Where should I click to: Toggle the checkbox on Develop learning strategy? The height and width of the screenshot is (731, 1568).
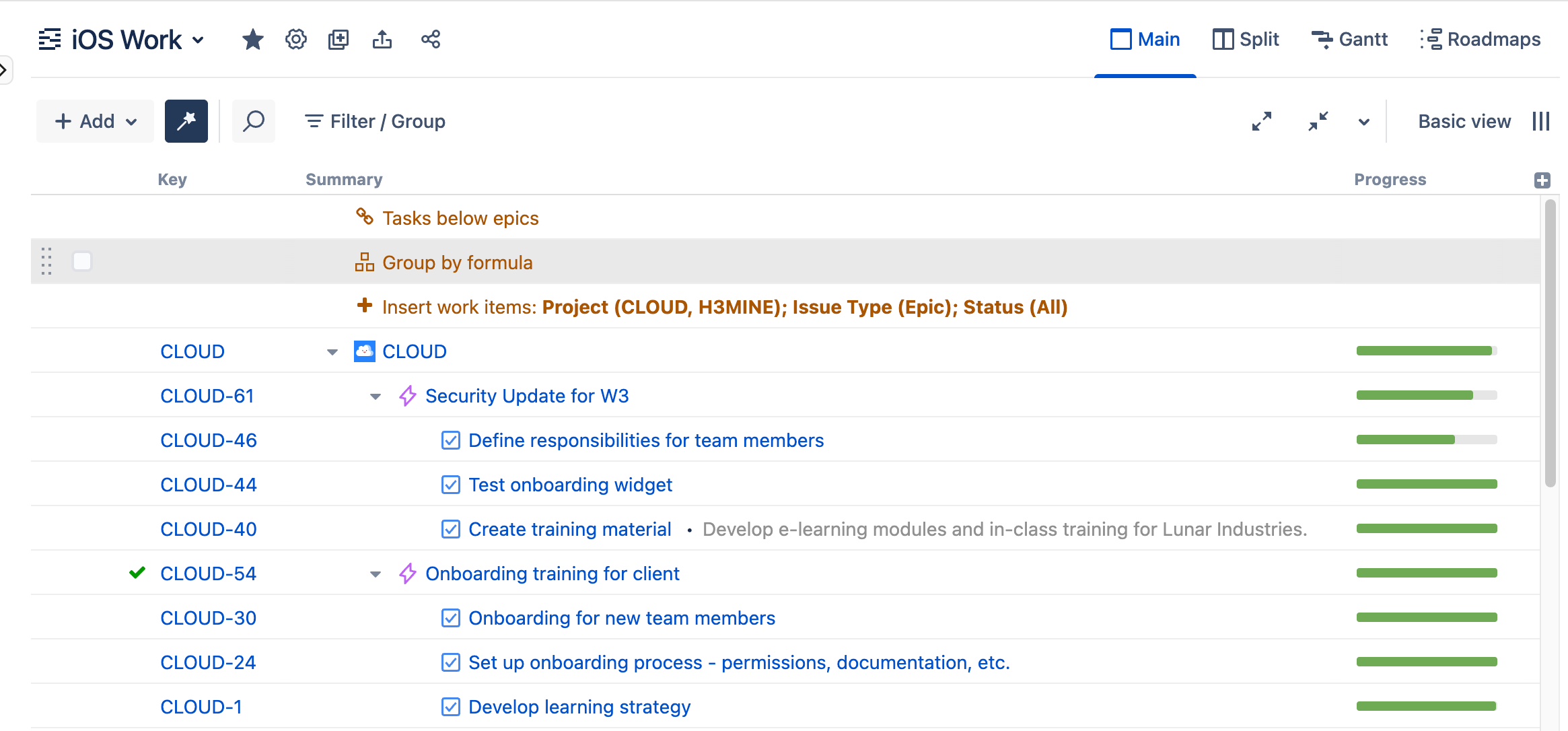[451, 707]
